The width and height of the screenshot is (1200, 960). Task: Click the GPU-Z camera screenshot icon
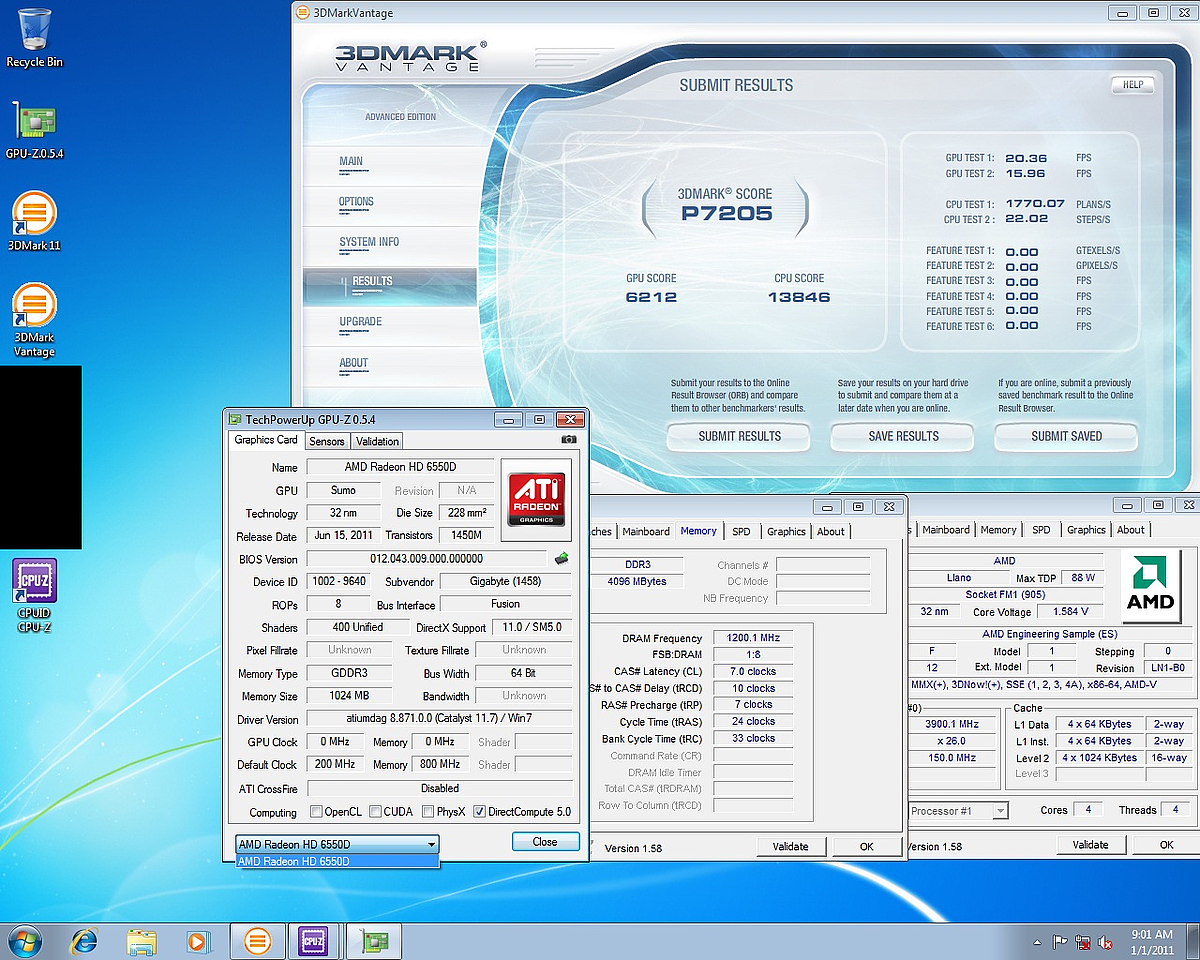(x=569, y=440)
